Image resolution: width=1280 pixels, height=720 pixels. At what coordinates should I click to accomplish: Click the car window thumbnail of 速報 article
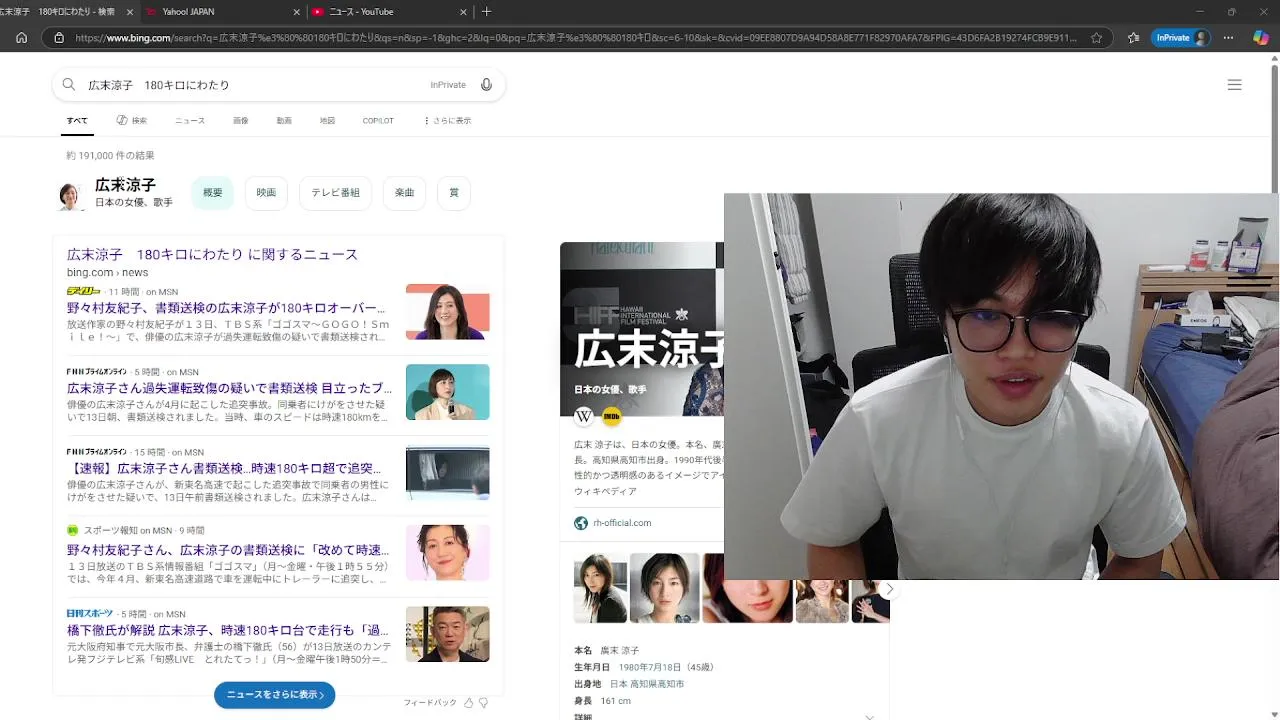point(447,472)
